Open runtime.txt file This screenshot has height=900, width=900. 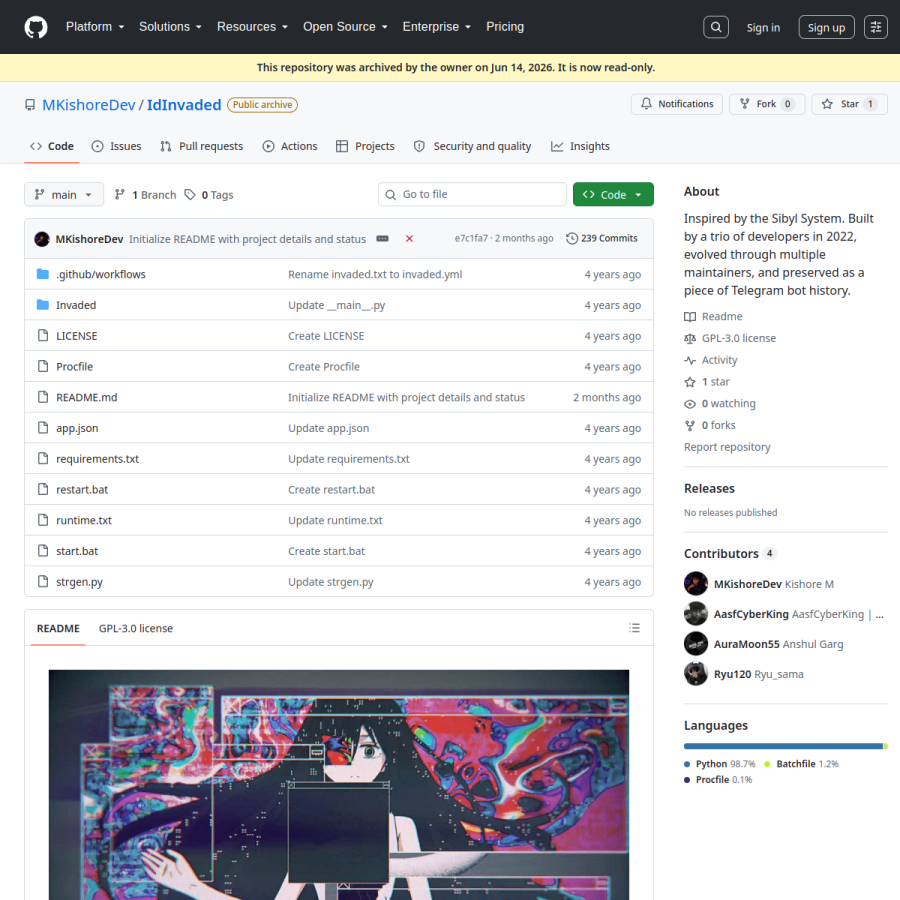(x=84, y=521)
